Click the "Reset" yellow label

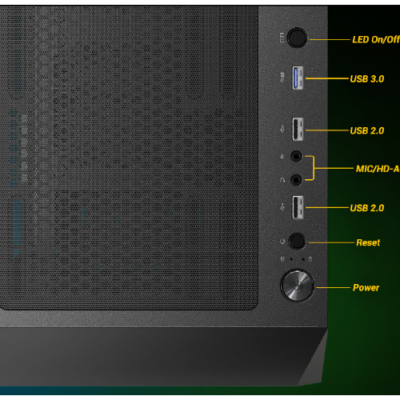(x=368, y=243)
